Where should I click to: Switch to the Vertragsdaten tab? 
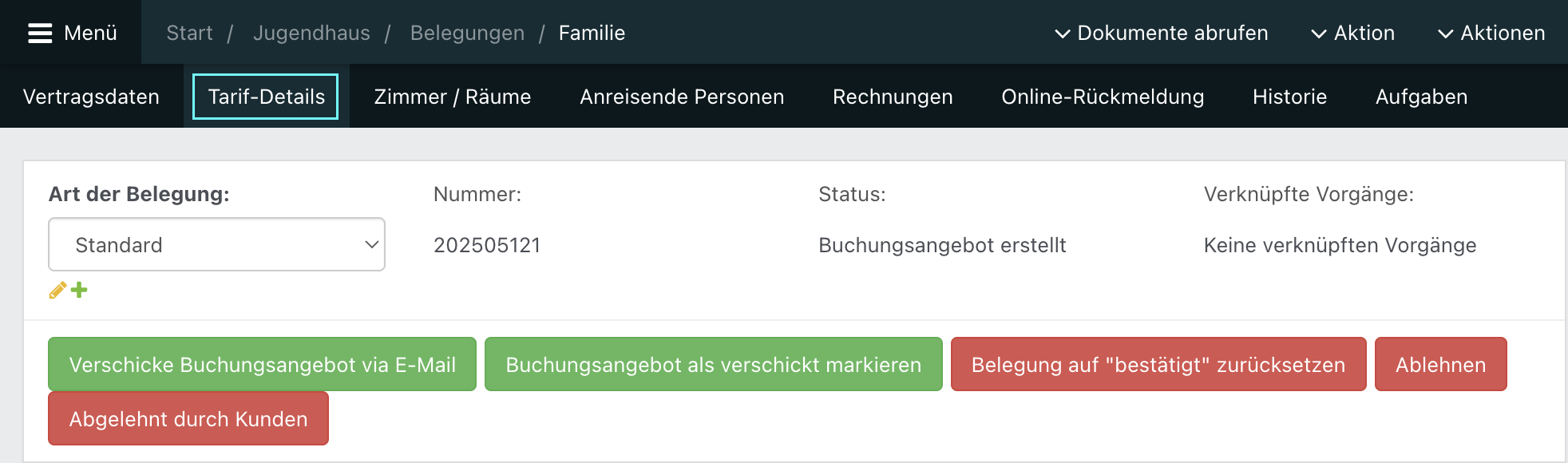click(x=91, y=97)
